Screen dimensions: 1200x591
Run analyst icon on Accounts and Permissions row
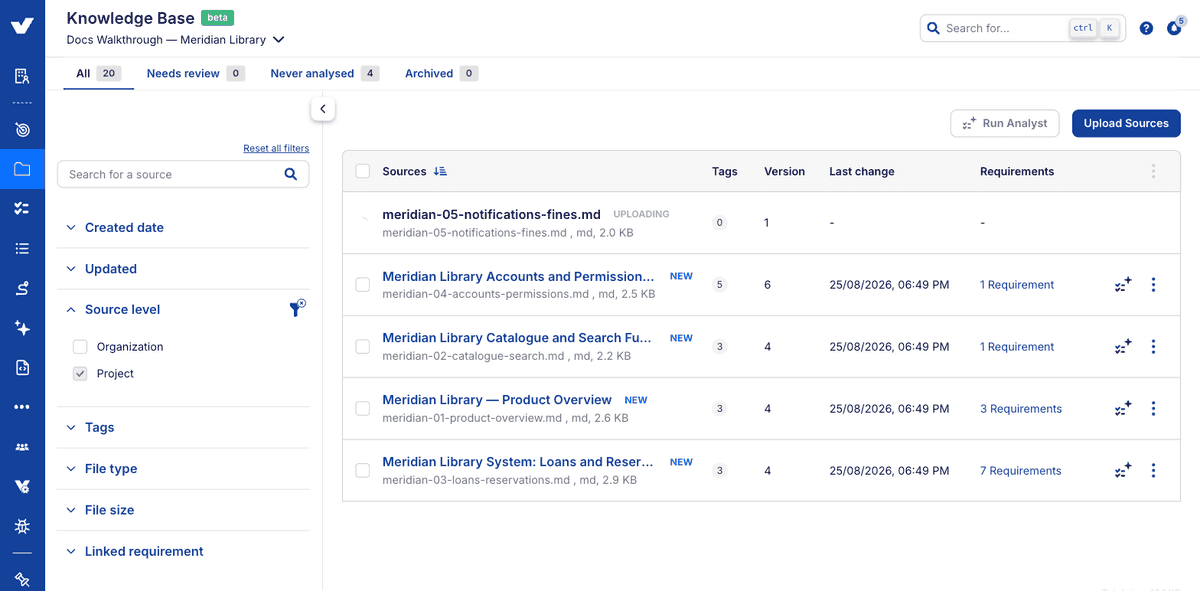1123,285
